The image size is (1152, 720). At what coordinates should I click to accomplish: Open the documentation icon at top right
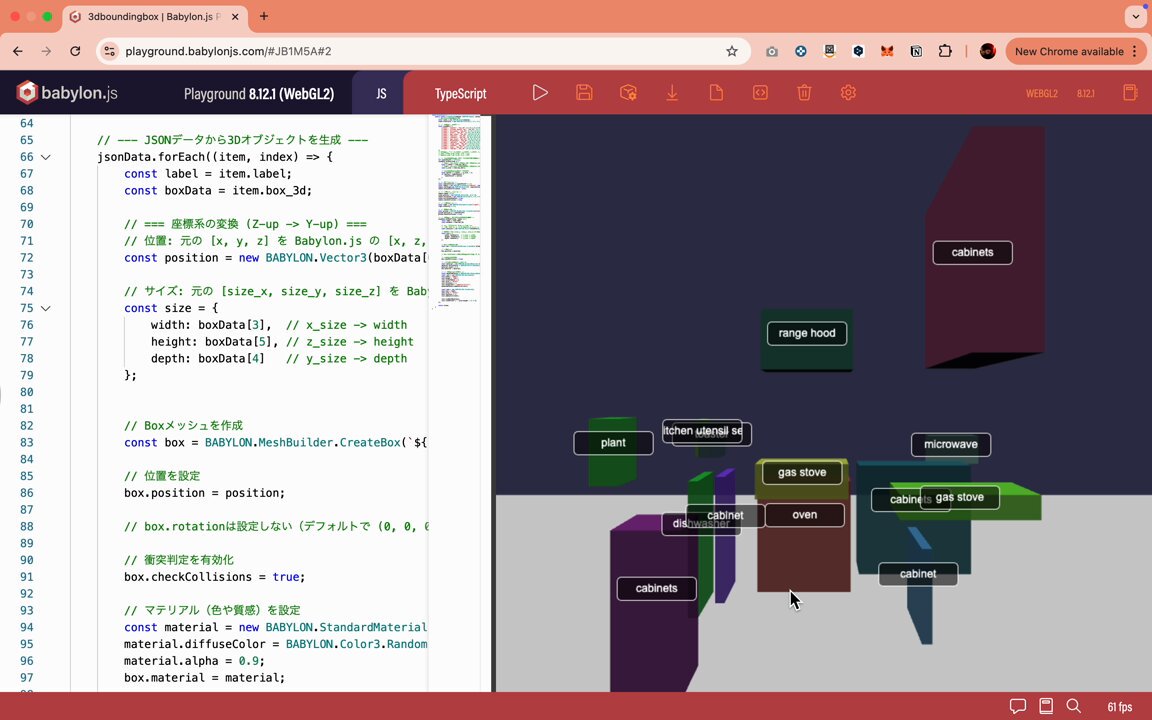1131,93
